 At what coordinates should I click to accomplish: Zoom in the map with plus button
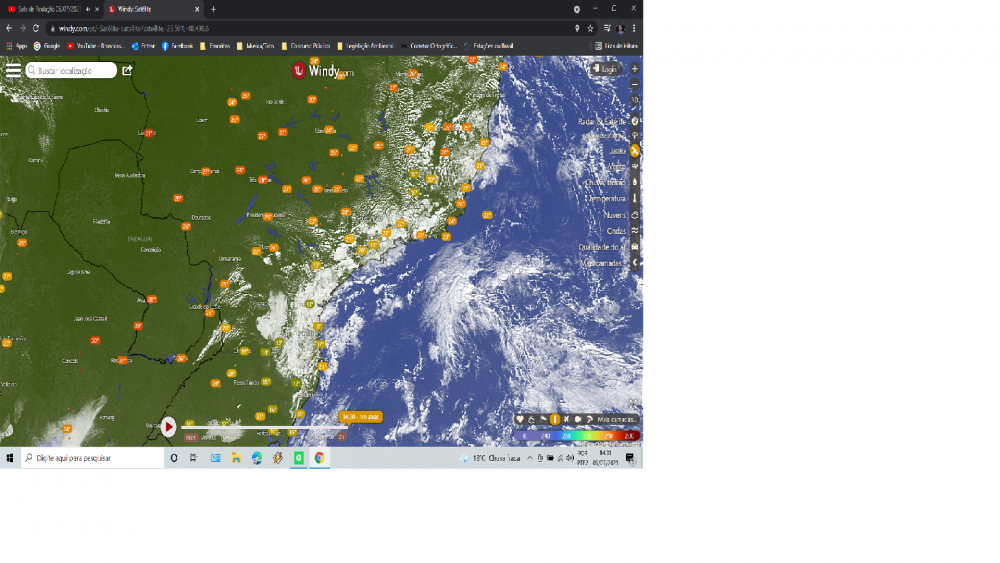click(x=635, y=69)
